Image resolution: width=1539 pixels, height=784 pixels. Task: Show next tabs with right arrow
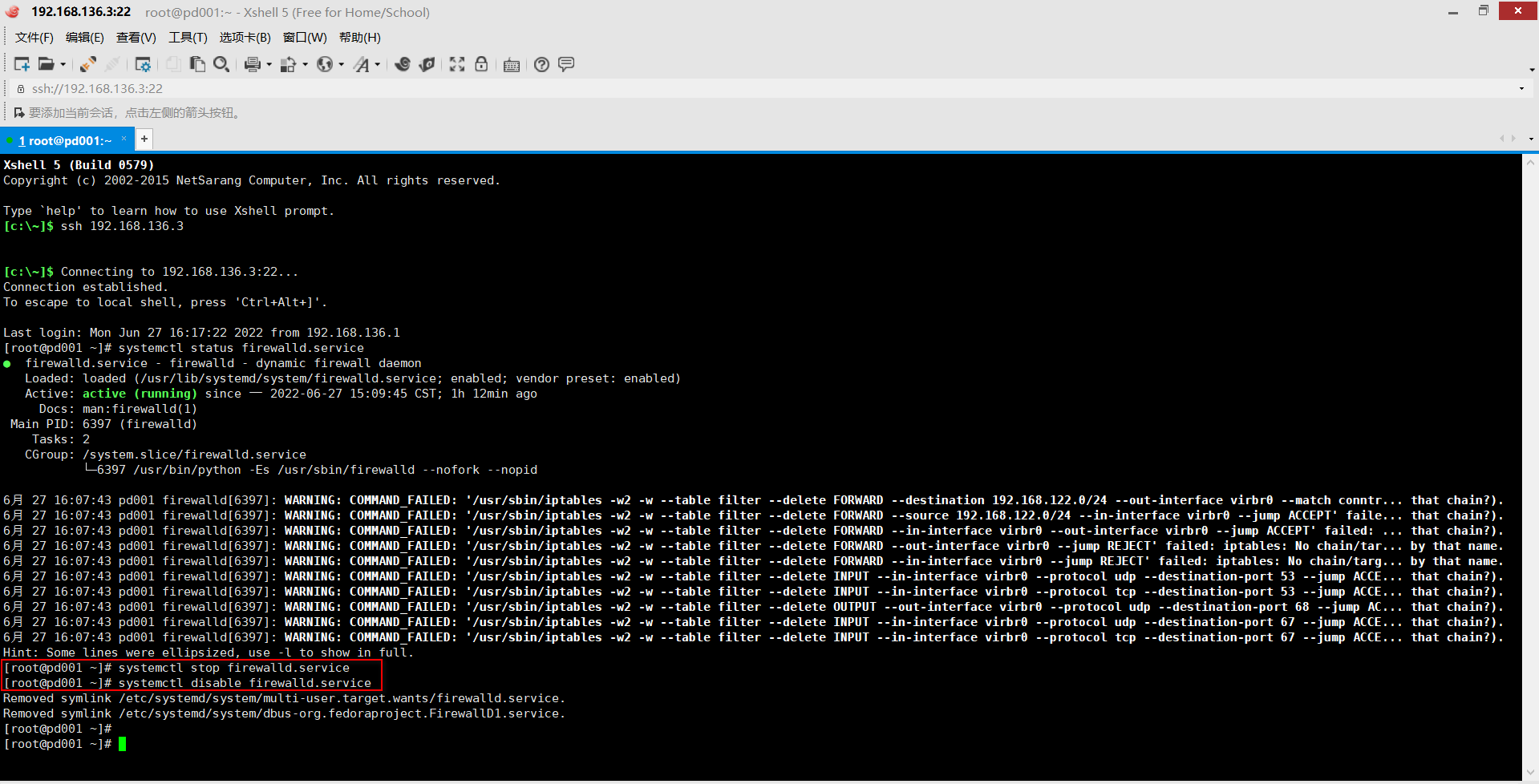tap(1514, 139)
